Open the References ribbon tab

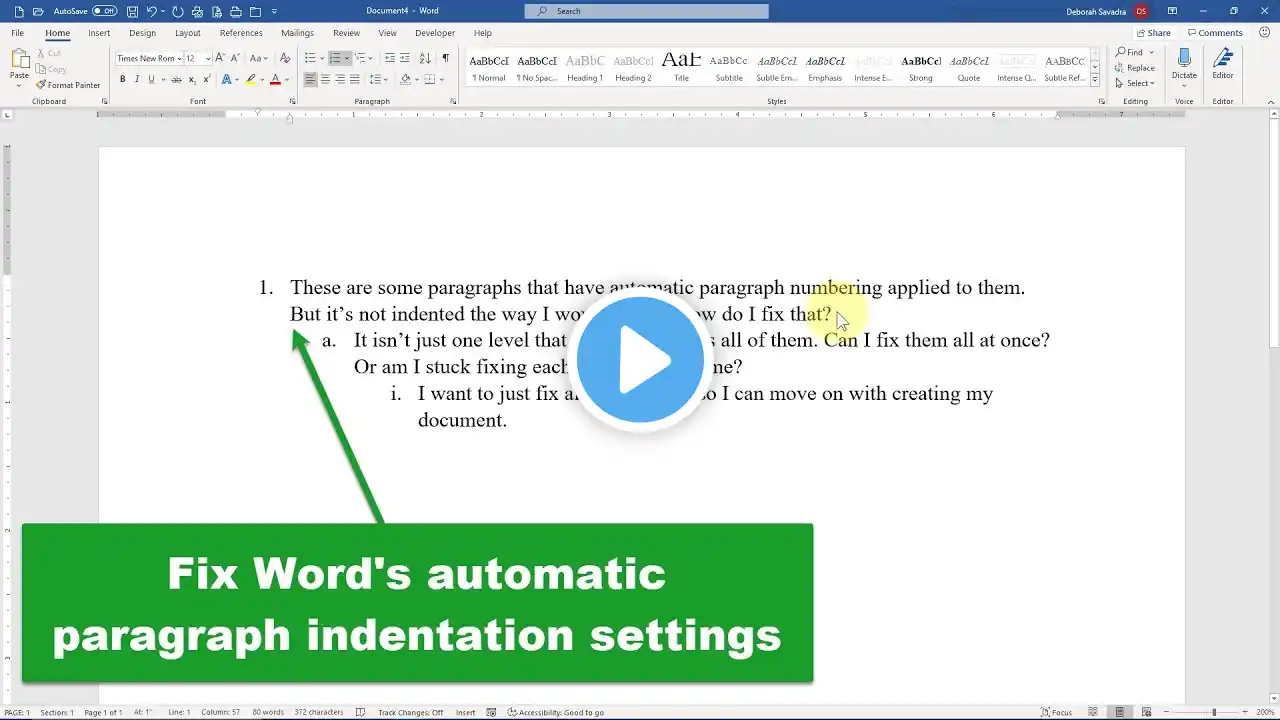click(241, 33)
